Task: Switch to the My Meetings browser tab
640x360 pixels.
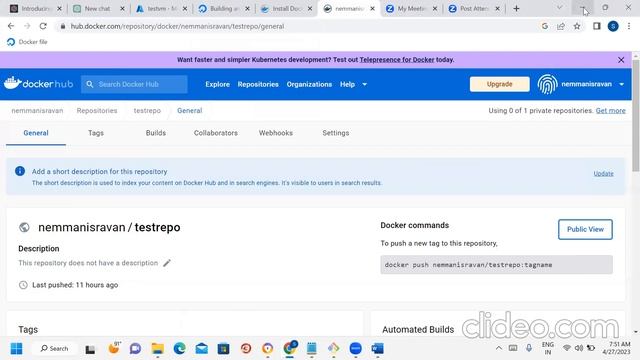Action: click(x=411, y=9)
